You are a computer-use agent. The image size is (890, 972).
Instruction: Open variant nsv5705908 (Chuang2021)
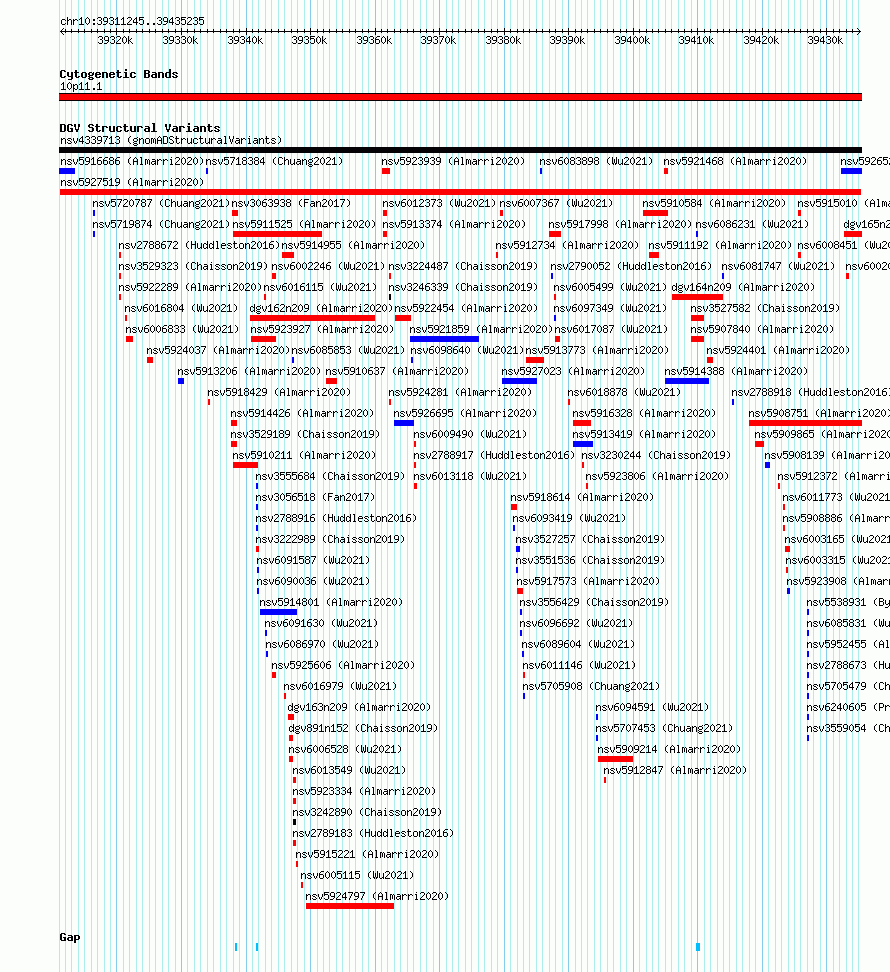point(591,686)
